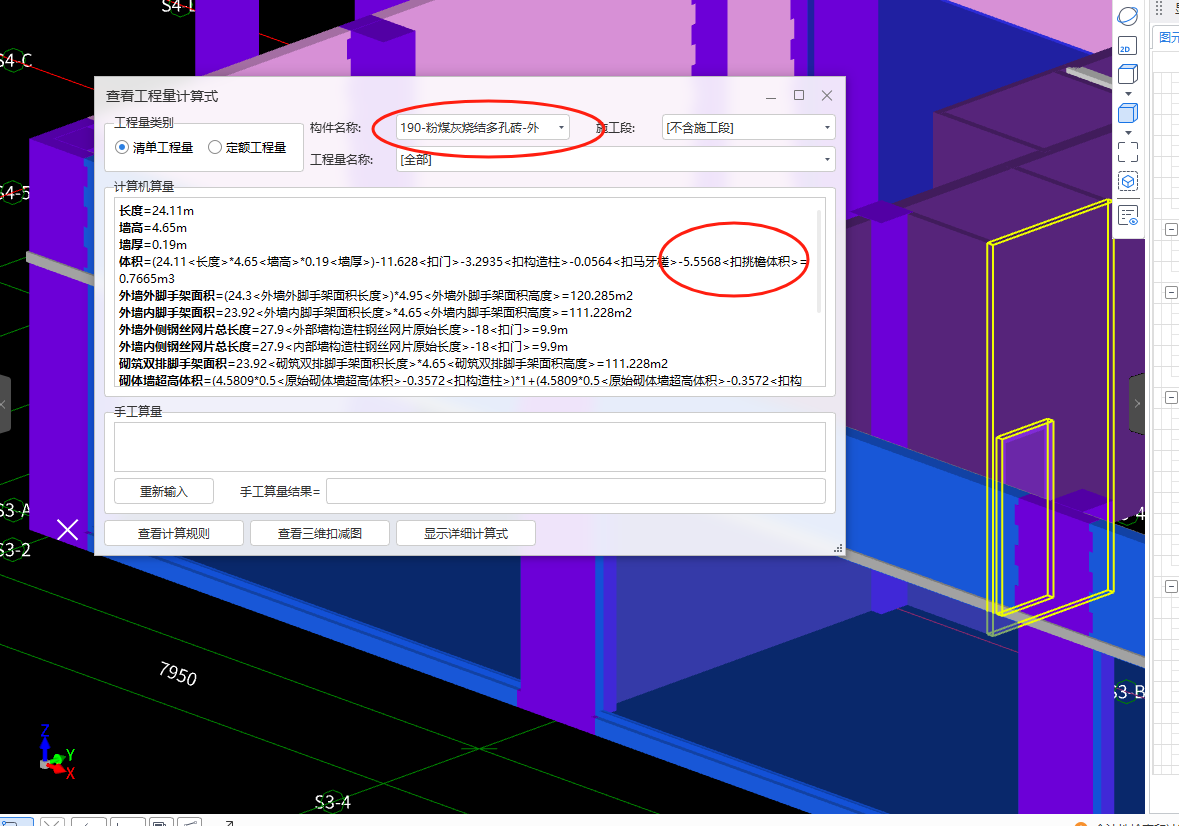The height and width of the screenshot is (826, 1179).
Task: Click the 砌体墙超高体积 line
Action: tap(460, 381)
